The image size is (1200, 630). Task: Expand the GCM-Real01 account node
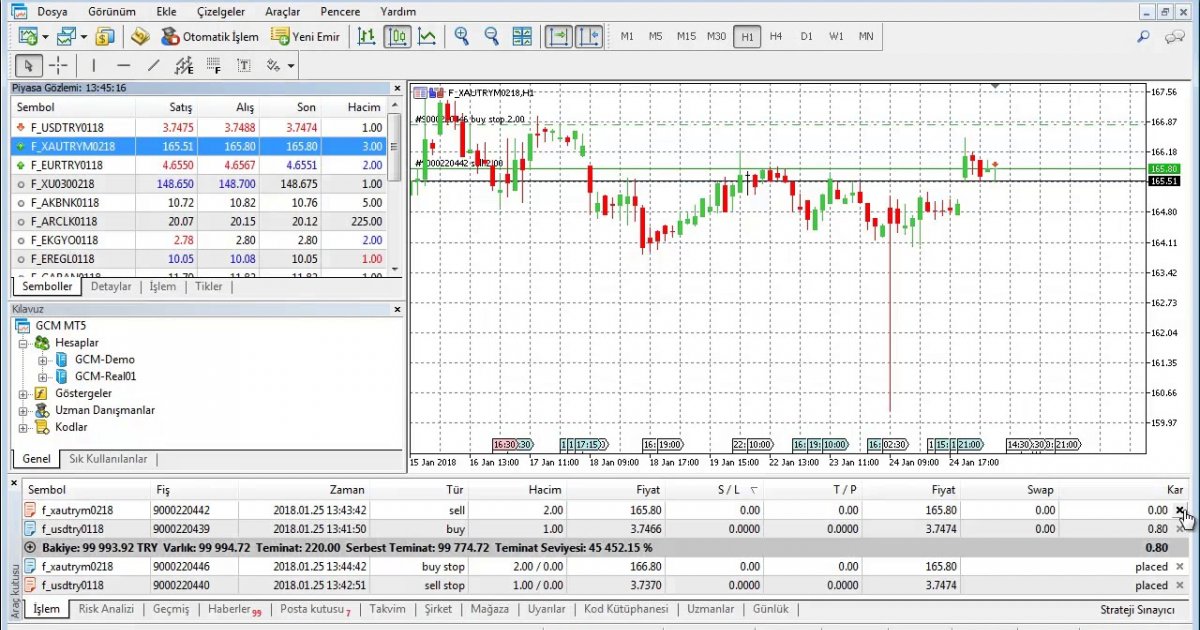pyautogui.click(x=42, y=377)
